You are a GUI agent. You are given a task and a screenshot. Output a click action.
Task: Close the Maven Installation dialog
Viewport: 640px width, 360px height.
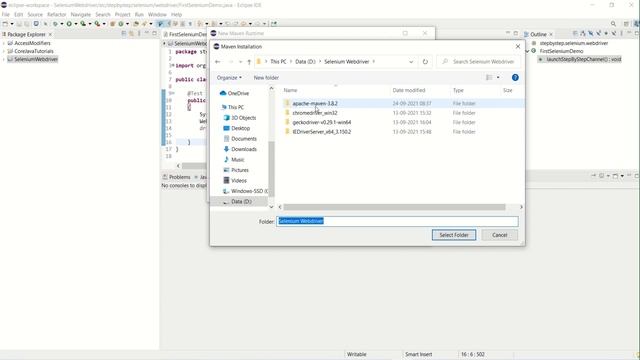[x=518, y=47]
